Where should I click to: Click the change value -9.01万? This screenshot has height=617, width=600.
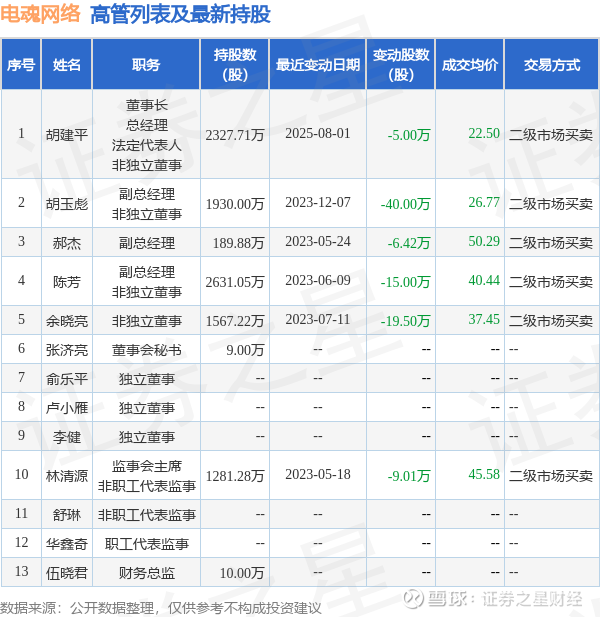[x=409, y=476]
